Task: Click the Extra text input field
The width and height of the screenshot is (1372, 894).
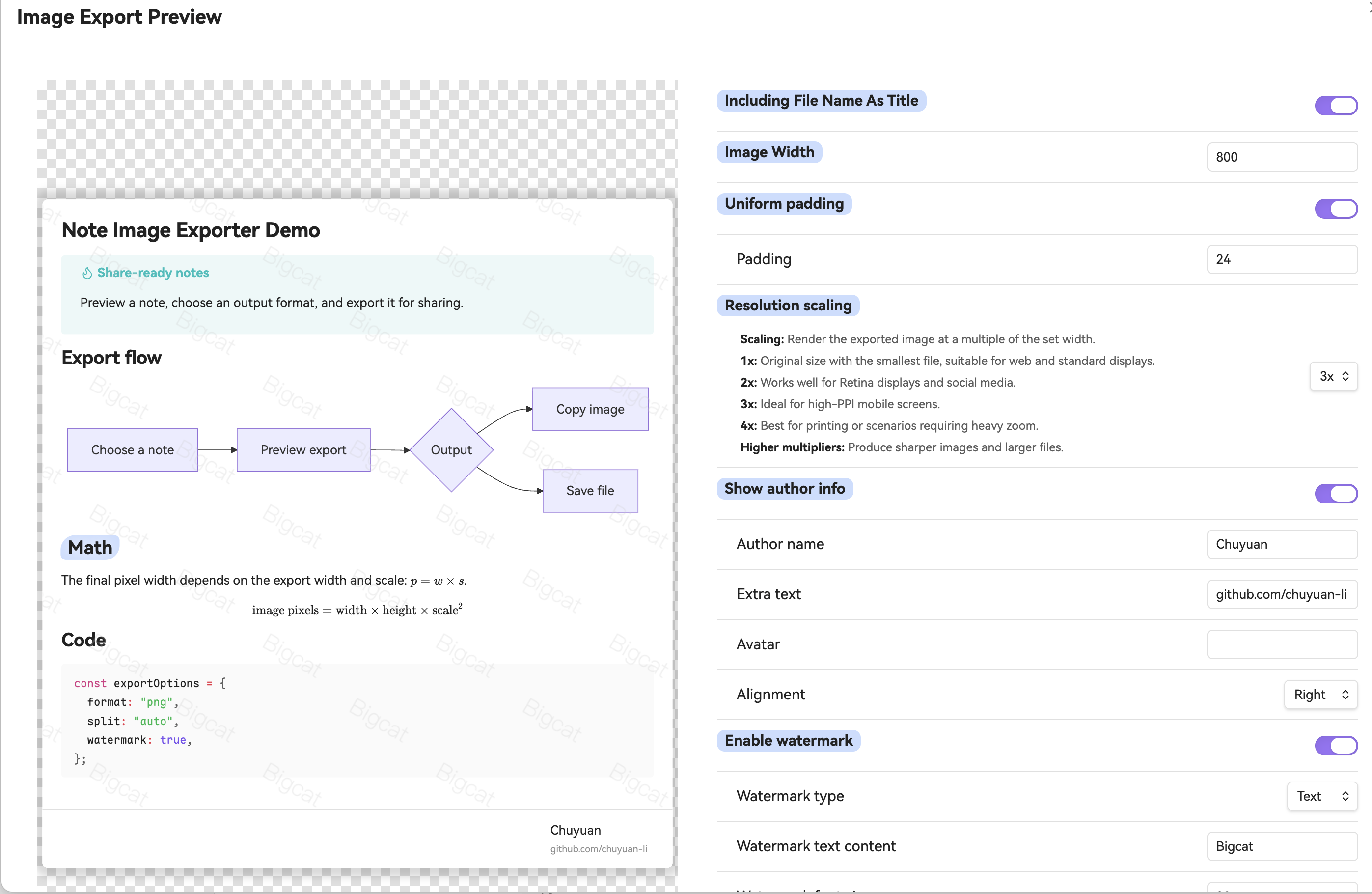Action: coord(1282,594)
